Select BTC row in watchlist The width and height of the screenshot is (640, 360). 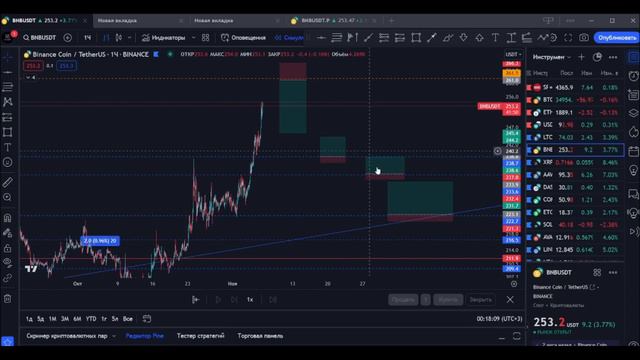coord(575,100)
